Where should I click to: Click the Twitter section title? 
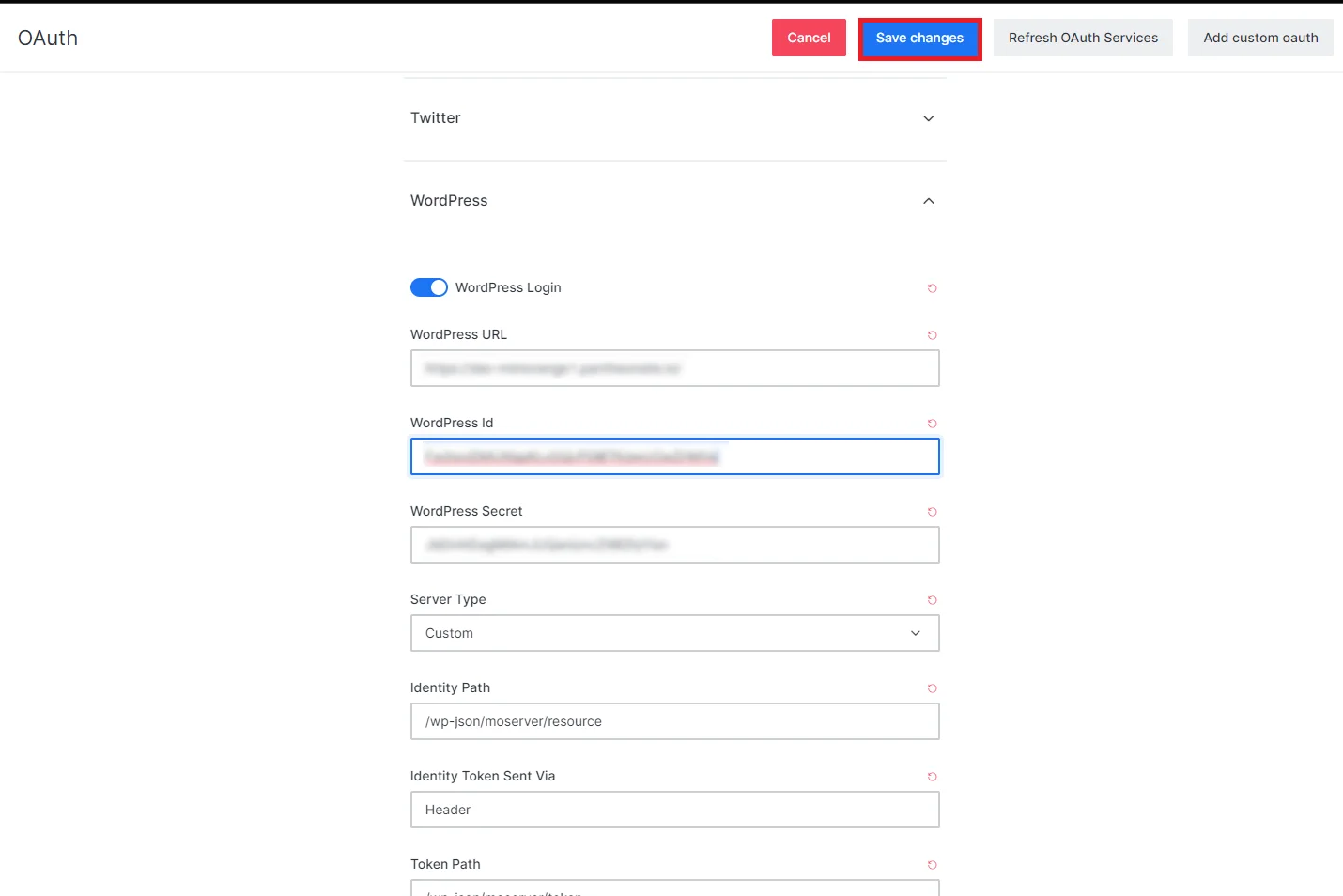(x=436, y=118)
